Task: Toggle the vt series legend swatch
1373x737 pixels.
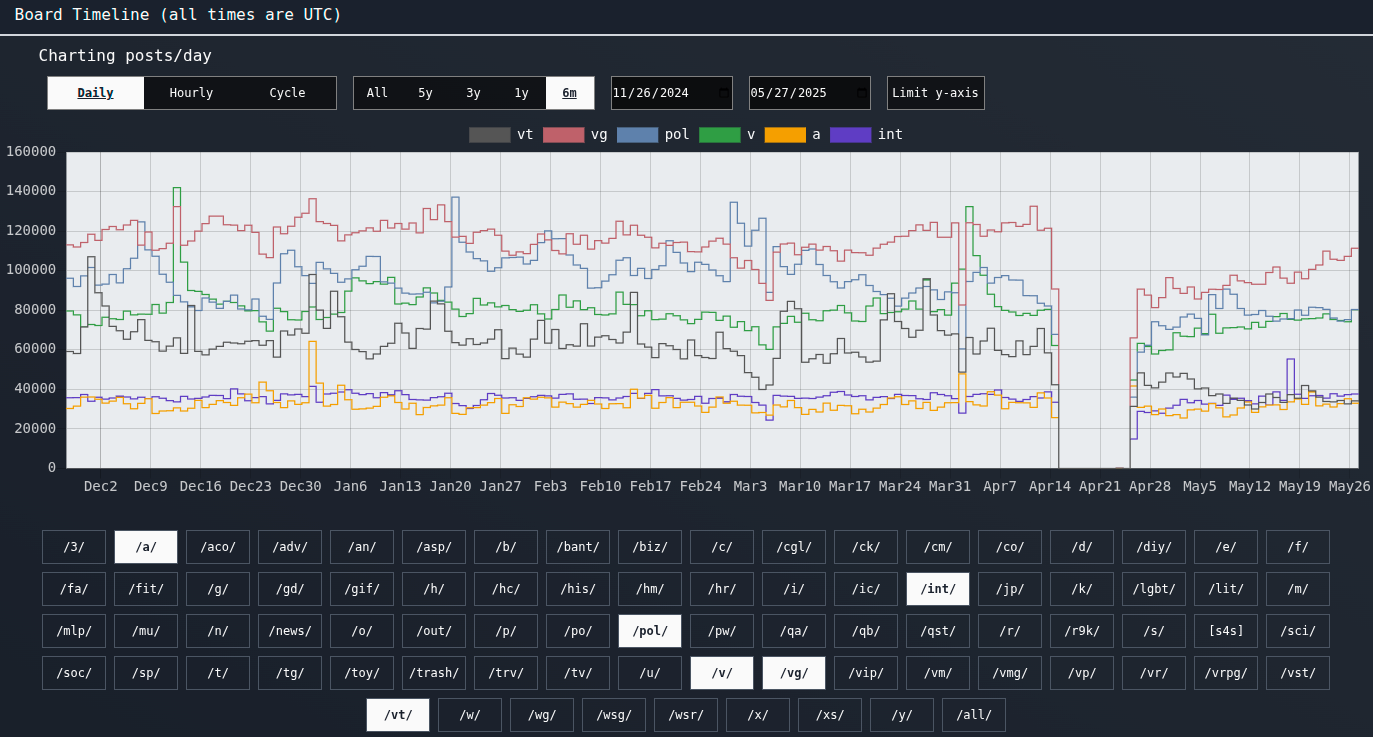Action: [489, 135]
